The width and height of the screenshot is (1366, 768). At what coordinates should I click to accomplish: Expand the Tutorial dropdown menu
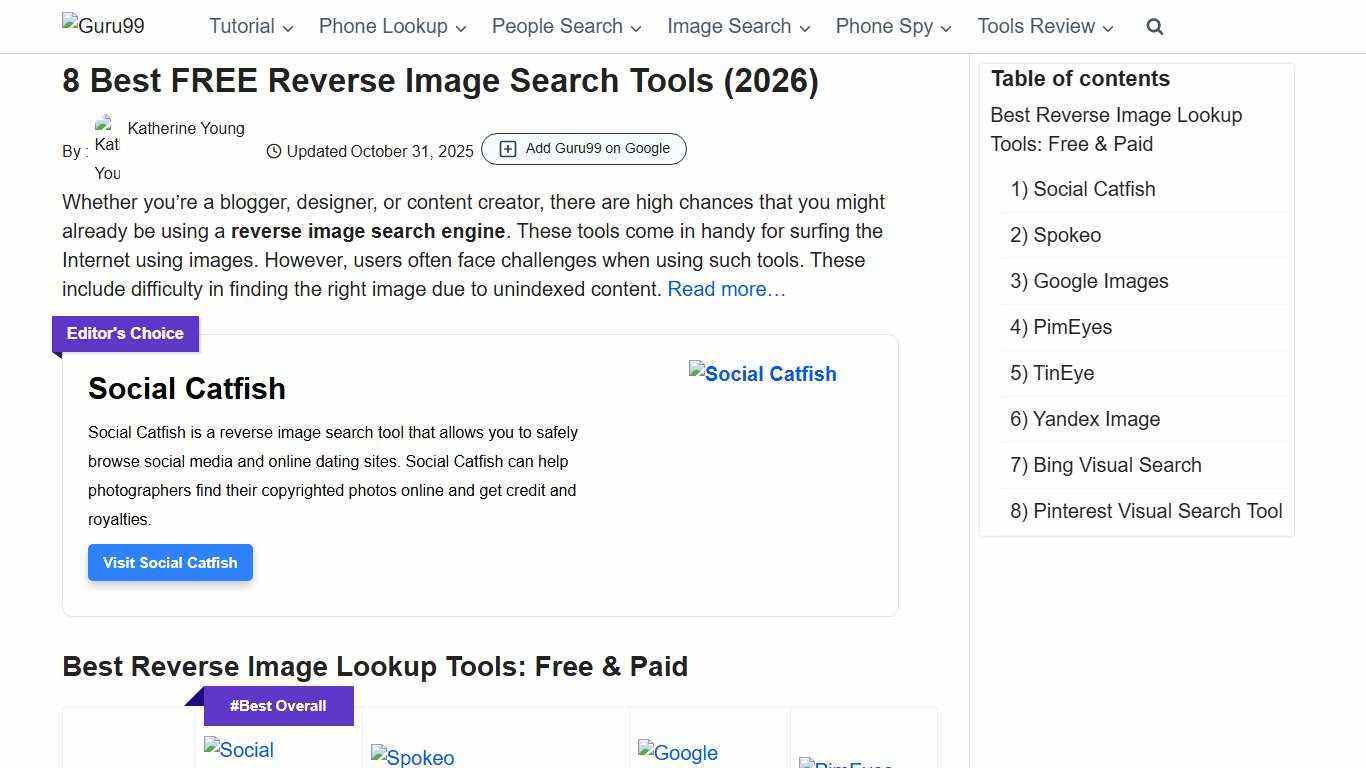243,26
